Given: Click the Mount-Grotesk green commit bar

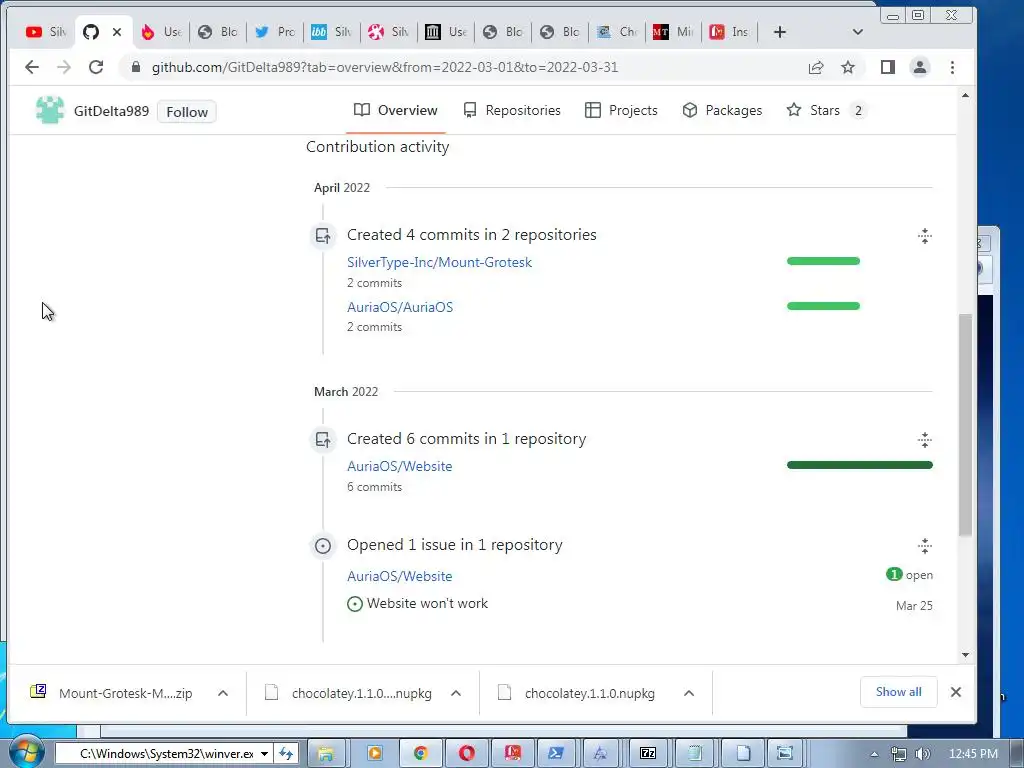Looking at the screenshot, I should (x=824, y=261).
